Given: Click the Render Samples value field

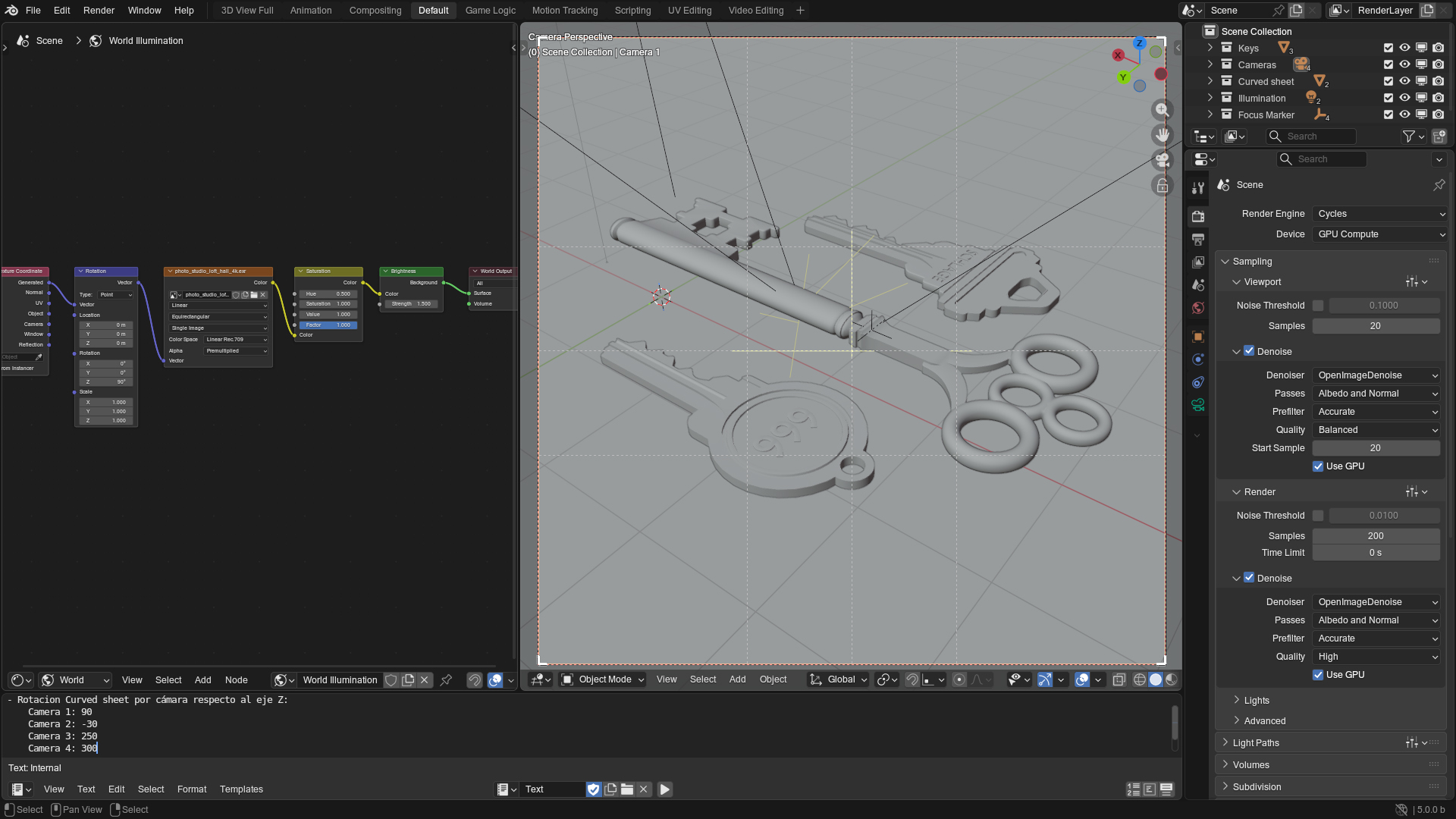Looking at the screenshot, I should click(x=1376, y=536).
